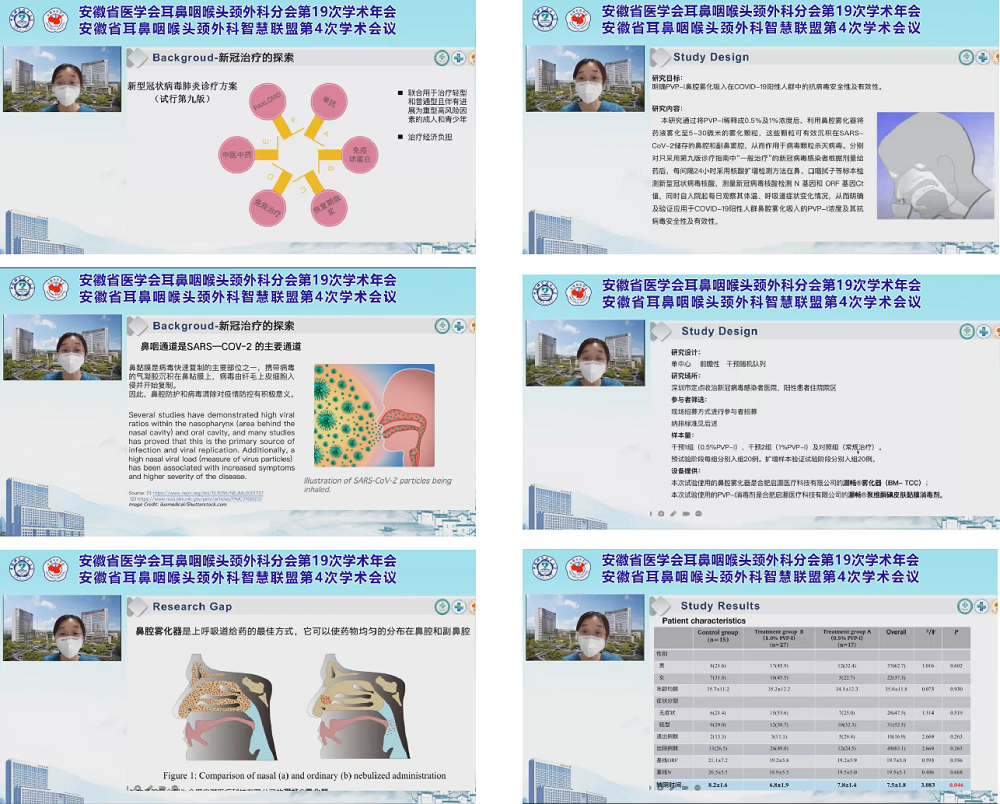This screenshot has width=1000, height=804.
Task: Click camera icon in 研究设计 slide bottom toolbar
Action: coord(686,513)
